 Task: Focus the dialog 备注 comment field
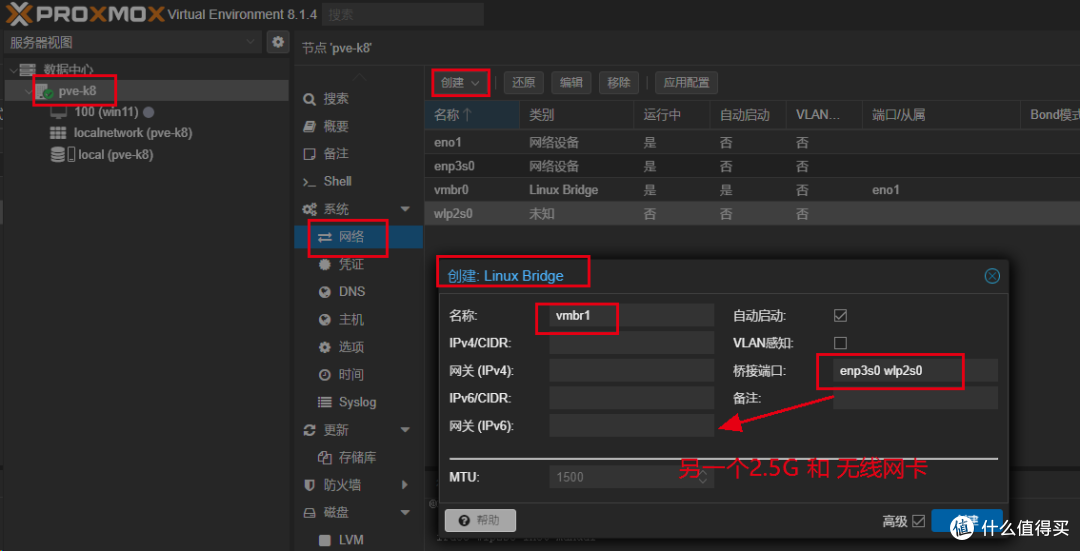(x=915, y=398)
